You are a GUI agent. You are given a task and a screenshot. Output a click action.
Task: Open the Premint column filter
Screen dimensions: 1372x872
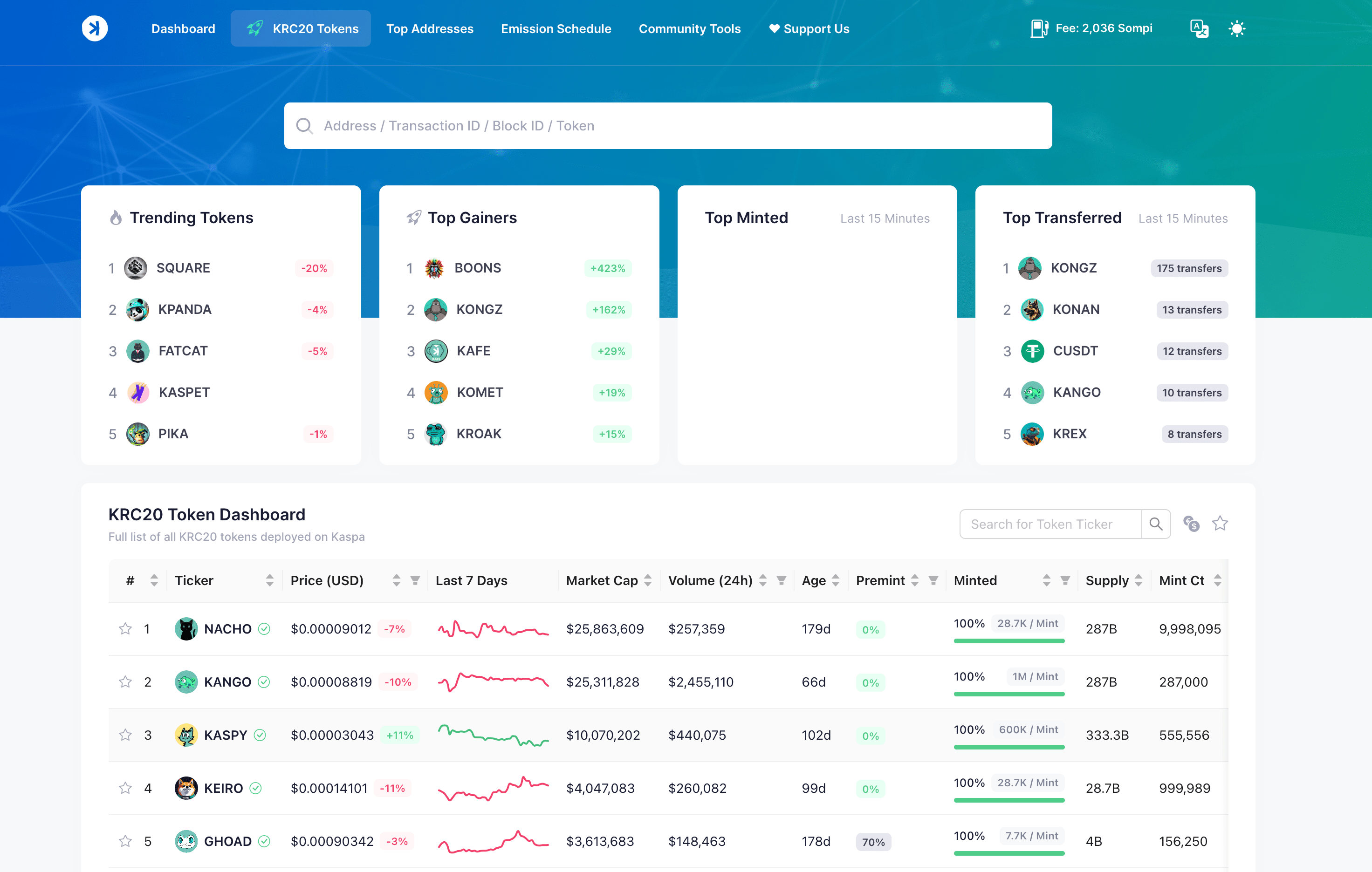pos(933,580)
